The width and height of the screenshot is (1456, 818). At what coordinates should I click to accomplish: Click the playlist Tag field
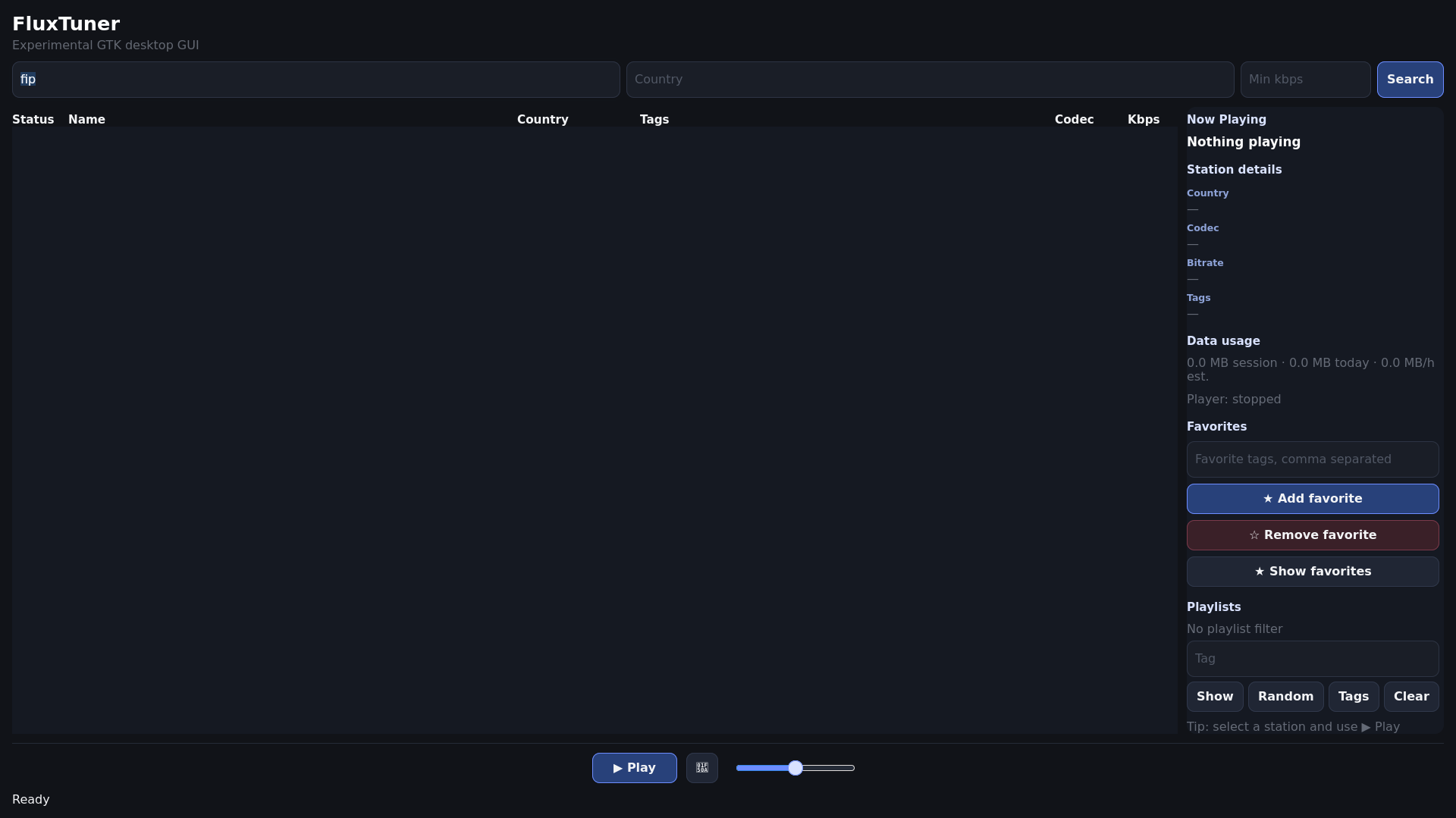pyautogui.click(x=1313, y=659)
